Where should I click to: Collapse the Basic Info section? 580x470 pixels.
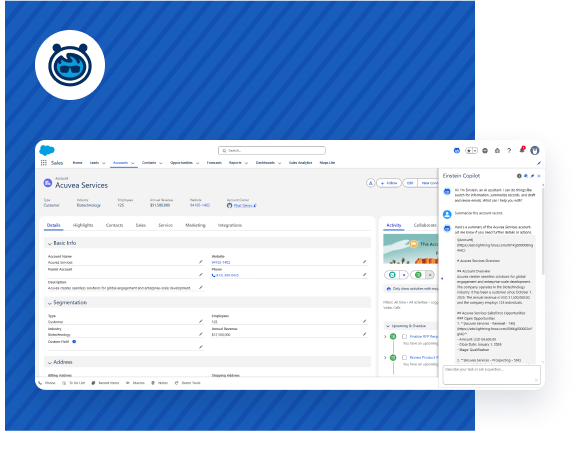click(x=50, y=243)
